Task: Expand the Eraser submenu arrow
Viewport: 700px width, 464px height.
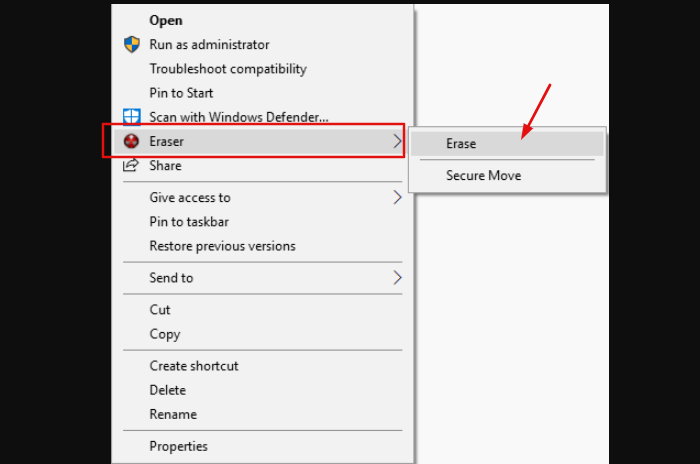Action: pos(397,142)
